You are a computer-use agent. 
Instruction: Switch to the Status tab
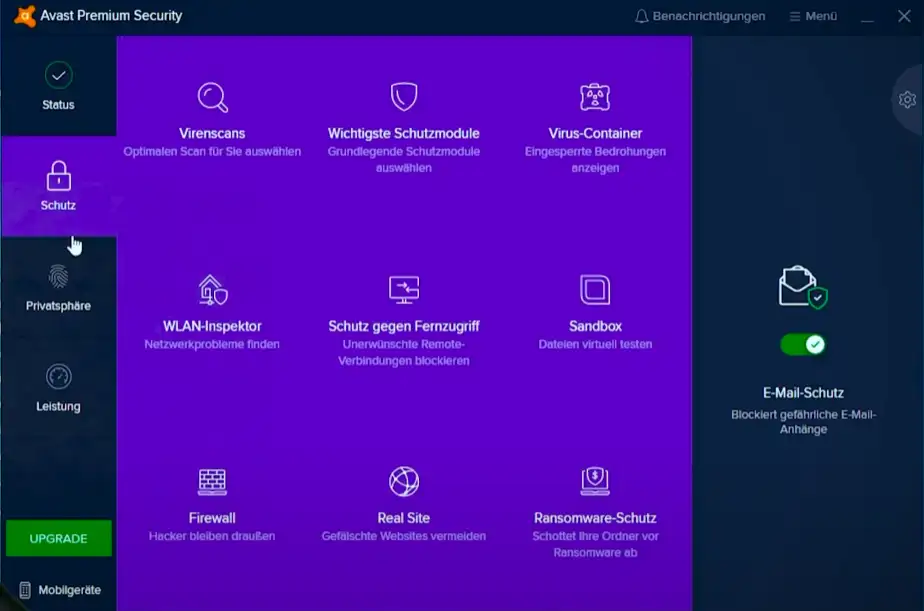pos(58,86)
